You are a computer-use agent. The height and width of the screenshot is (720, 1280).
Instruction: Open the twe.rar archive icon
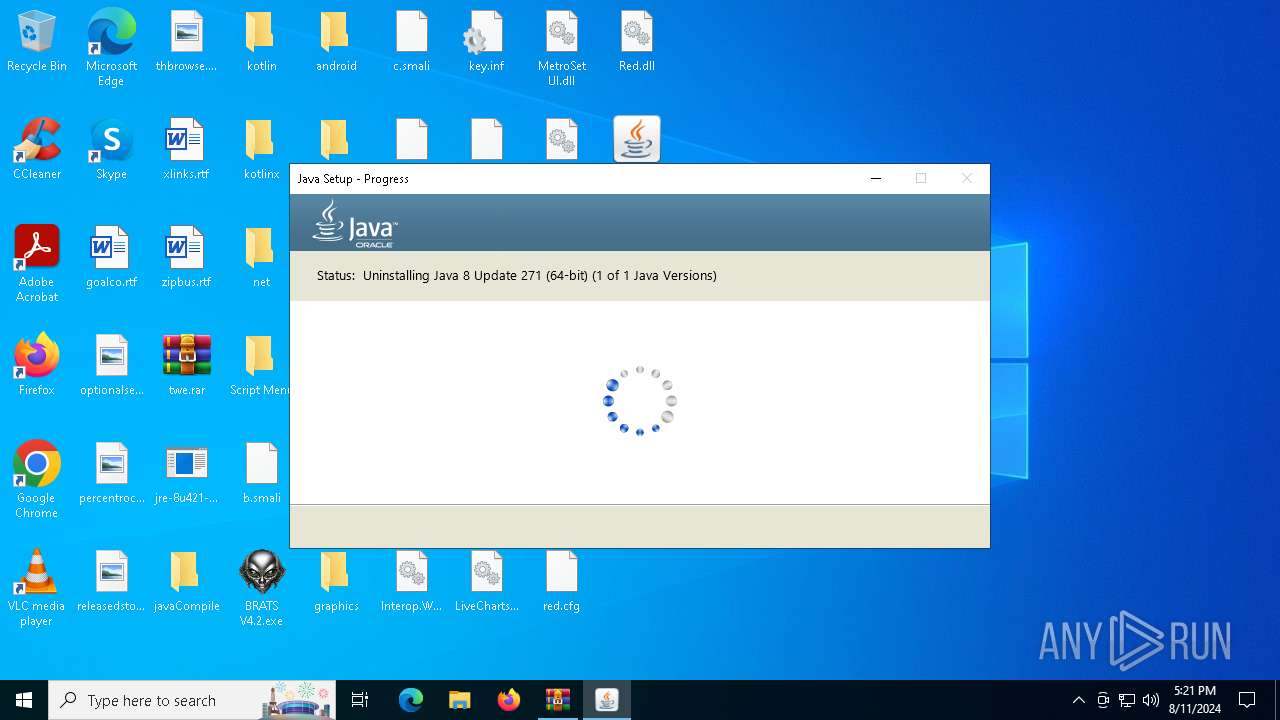(x=186, y=365)
